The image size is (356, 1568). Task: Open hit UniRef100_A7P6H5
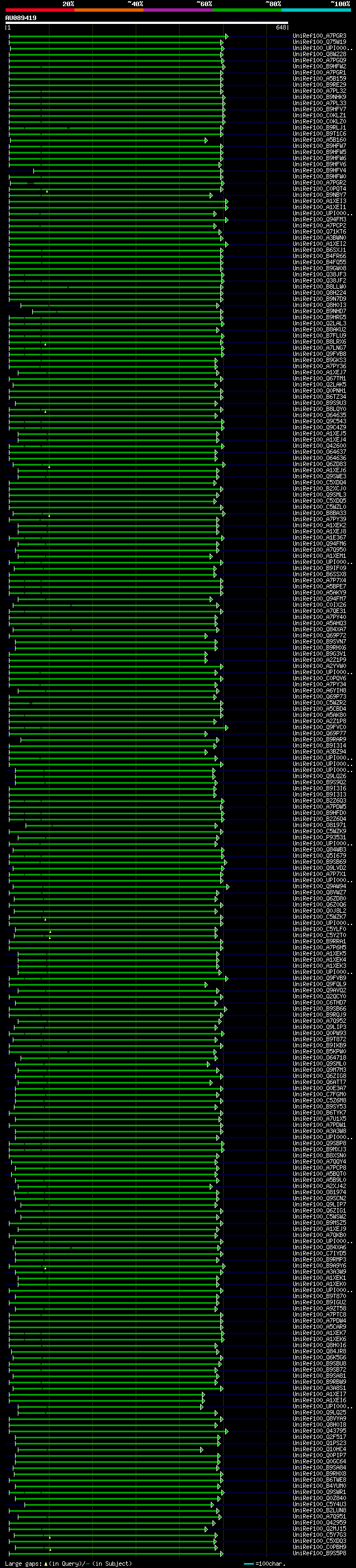coord(319,947)
